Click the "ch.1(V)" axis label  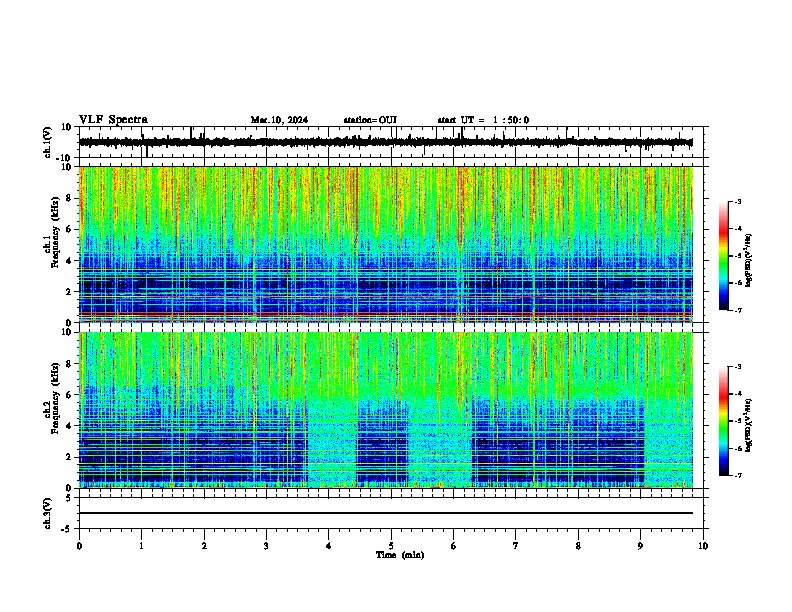point(48,142)
